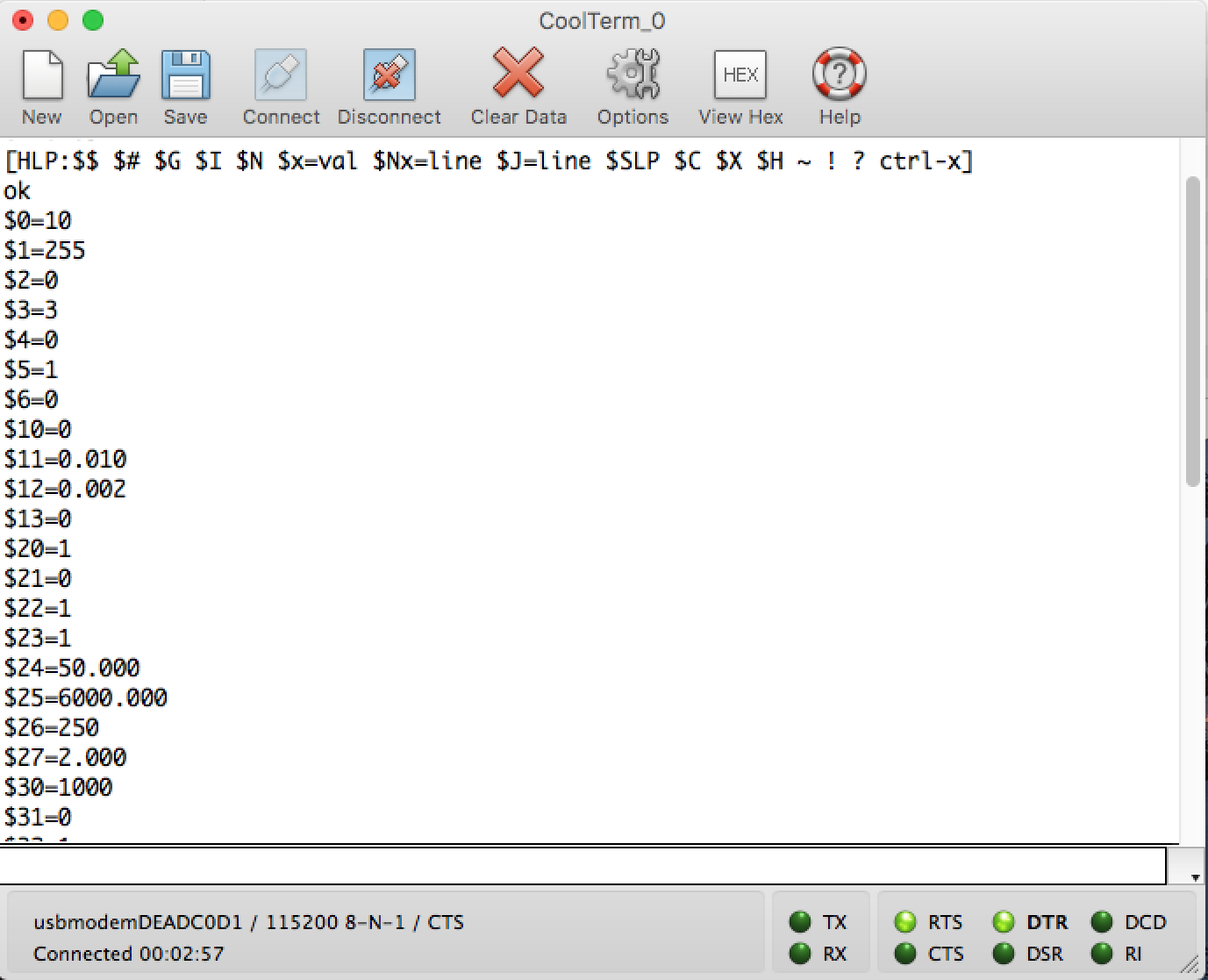Click the RI line status indicator
Viewport: 1208px width, 980px height.
point(1101,954)
